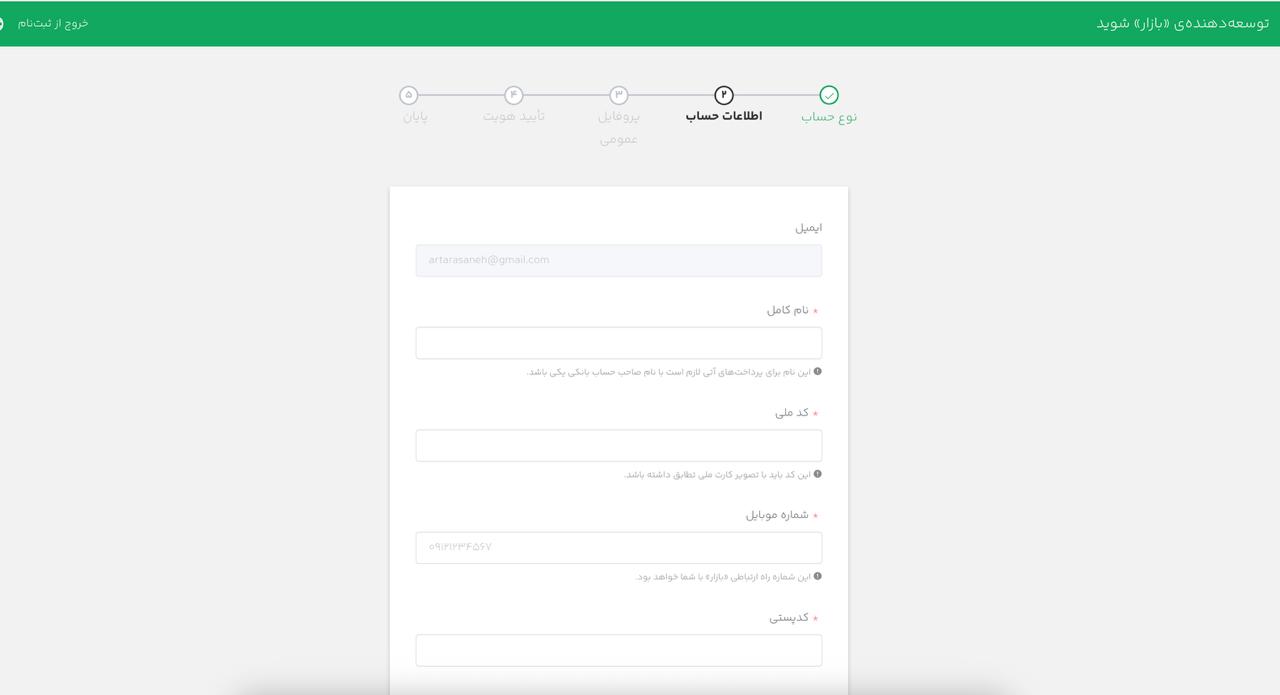This screenshot has height=695, width=1280.
Task: Click the exit registration link «خروج از ثبت‌نام»
Action: 53,23
